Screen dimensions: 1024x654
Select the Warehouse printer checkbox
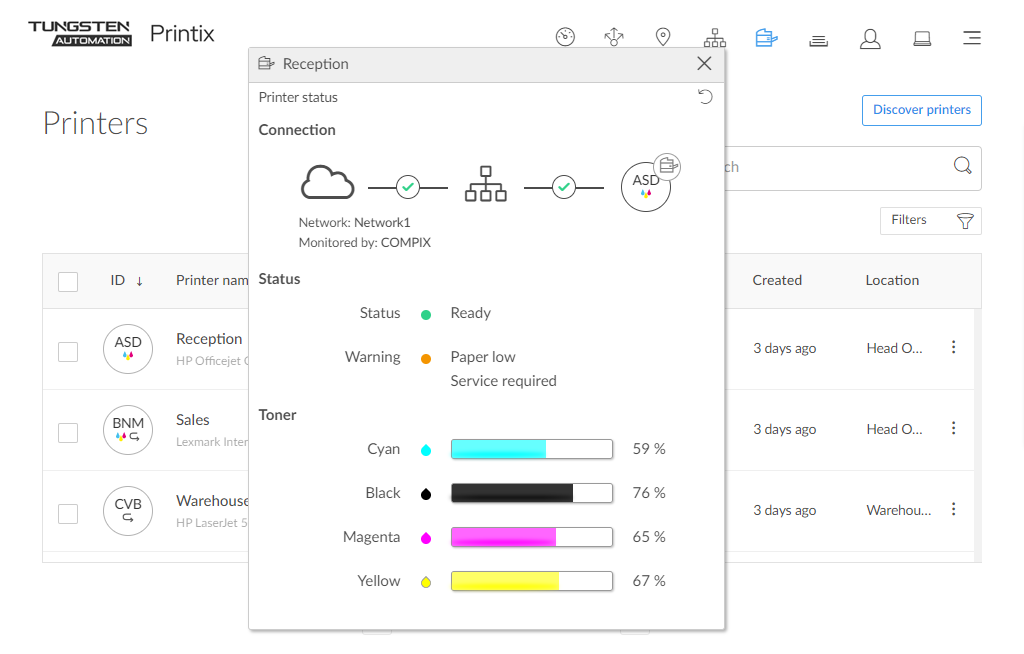click(68, 513)
